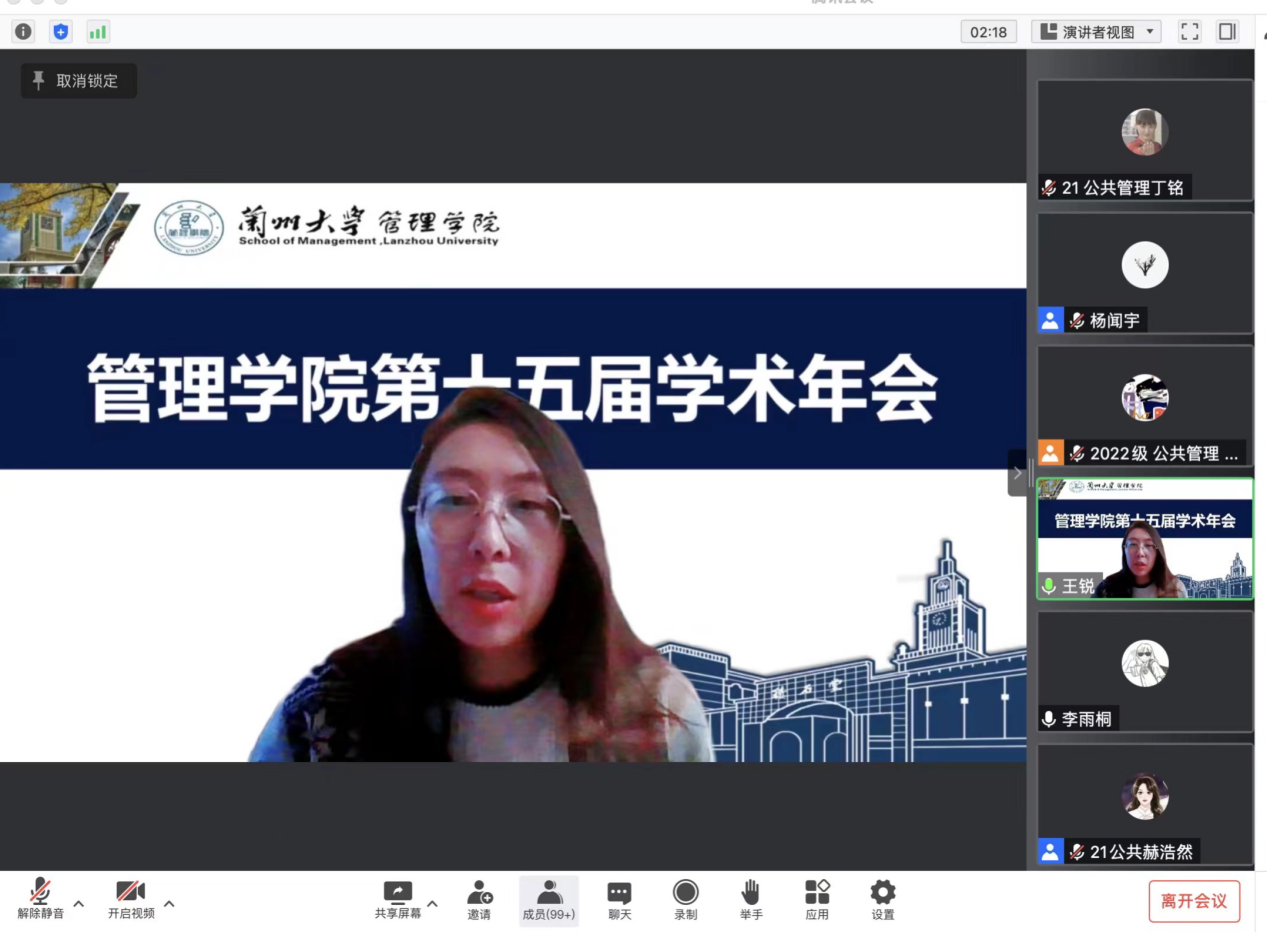Open the 邀请 invite icon
The image size is (1267, 932).
[x=479, y=898]
